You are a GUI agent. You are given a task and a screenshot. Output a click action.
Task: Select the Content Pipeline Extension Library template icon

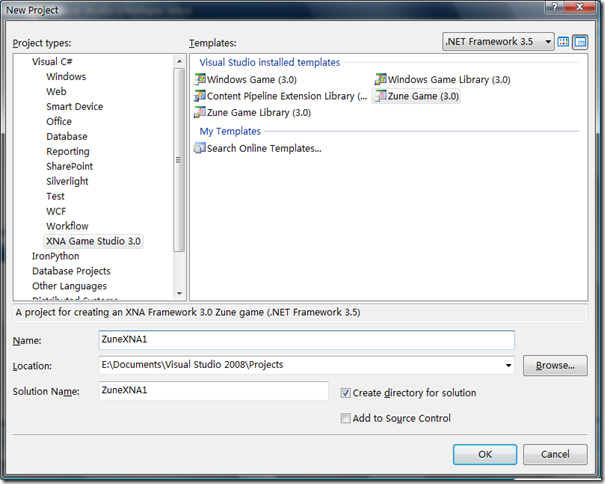point(200,96)
